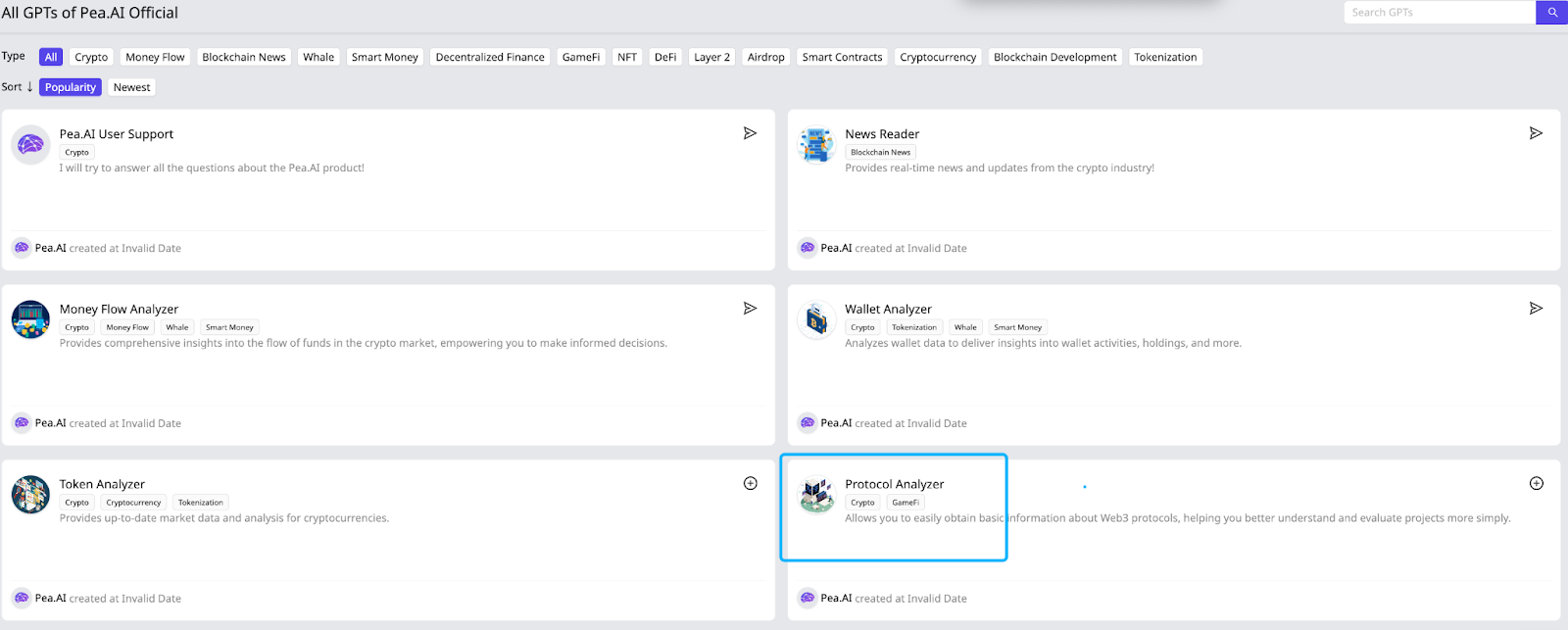Click the purple search magnifier button
The height and width of the screenshot is (630, 1568).
point(1551,13)
